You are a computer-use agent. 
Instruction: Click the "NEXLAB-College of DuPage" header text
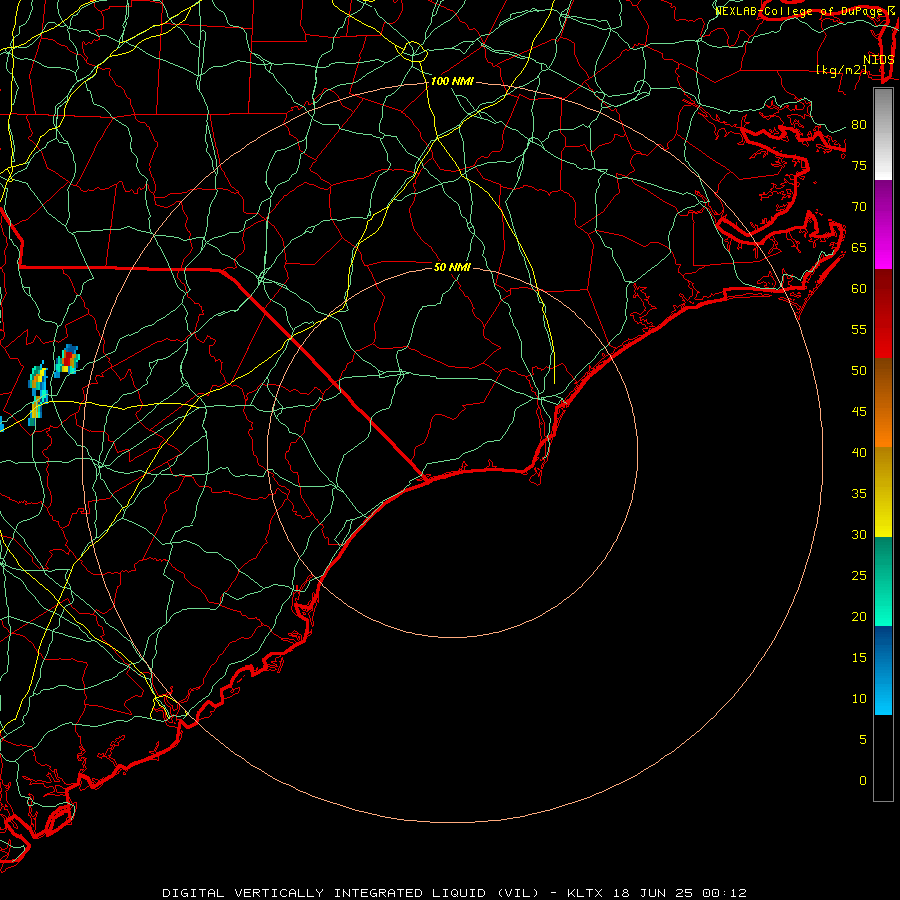pyautogui.click(x=800, y=11)
